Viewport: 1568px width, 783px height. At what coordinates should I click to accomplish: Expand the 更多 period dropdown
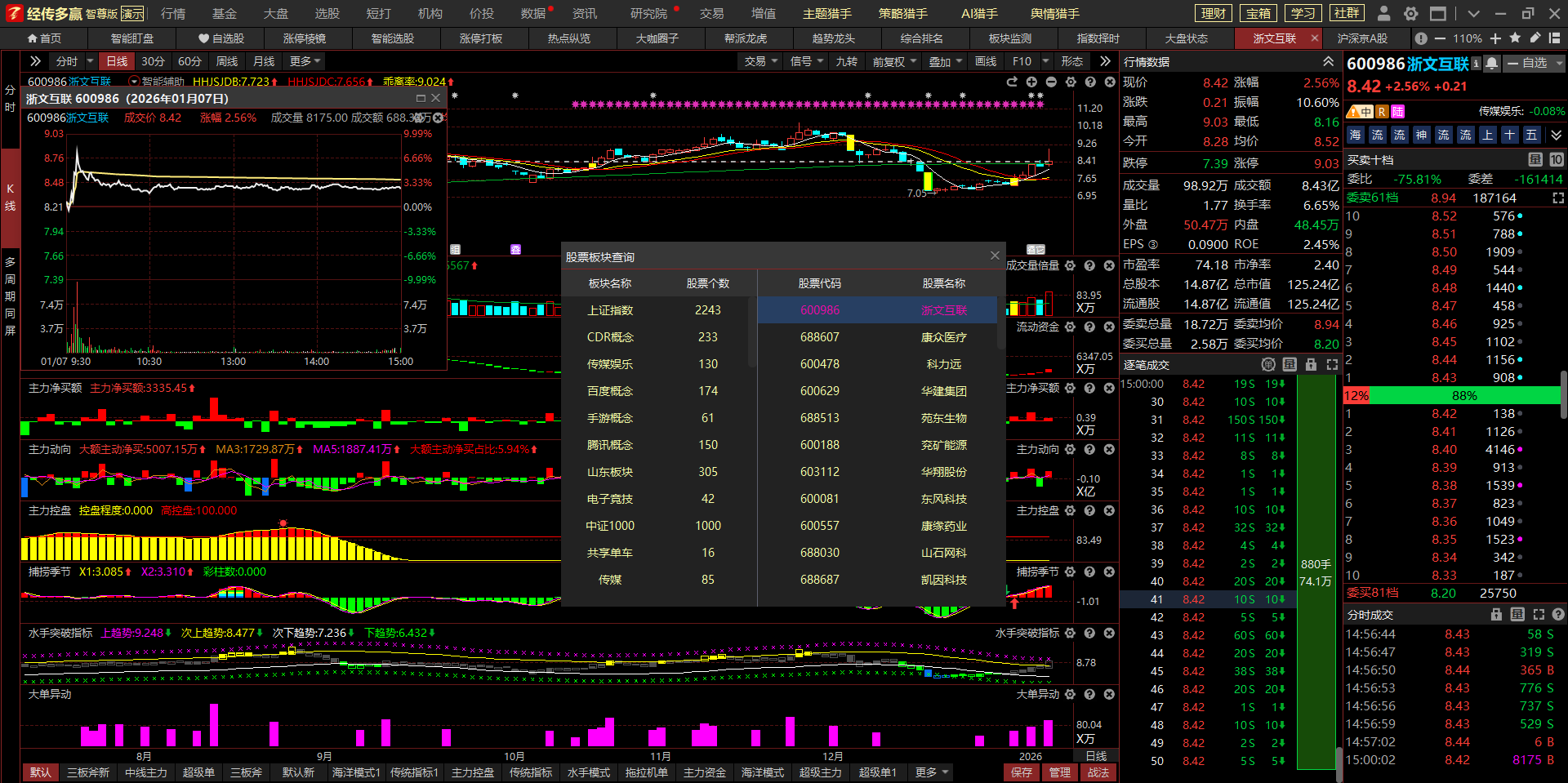pos(305,61)
